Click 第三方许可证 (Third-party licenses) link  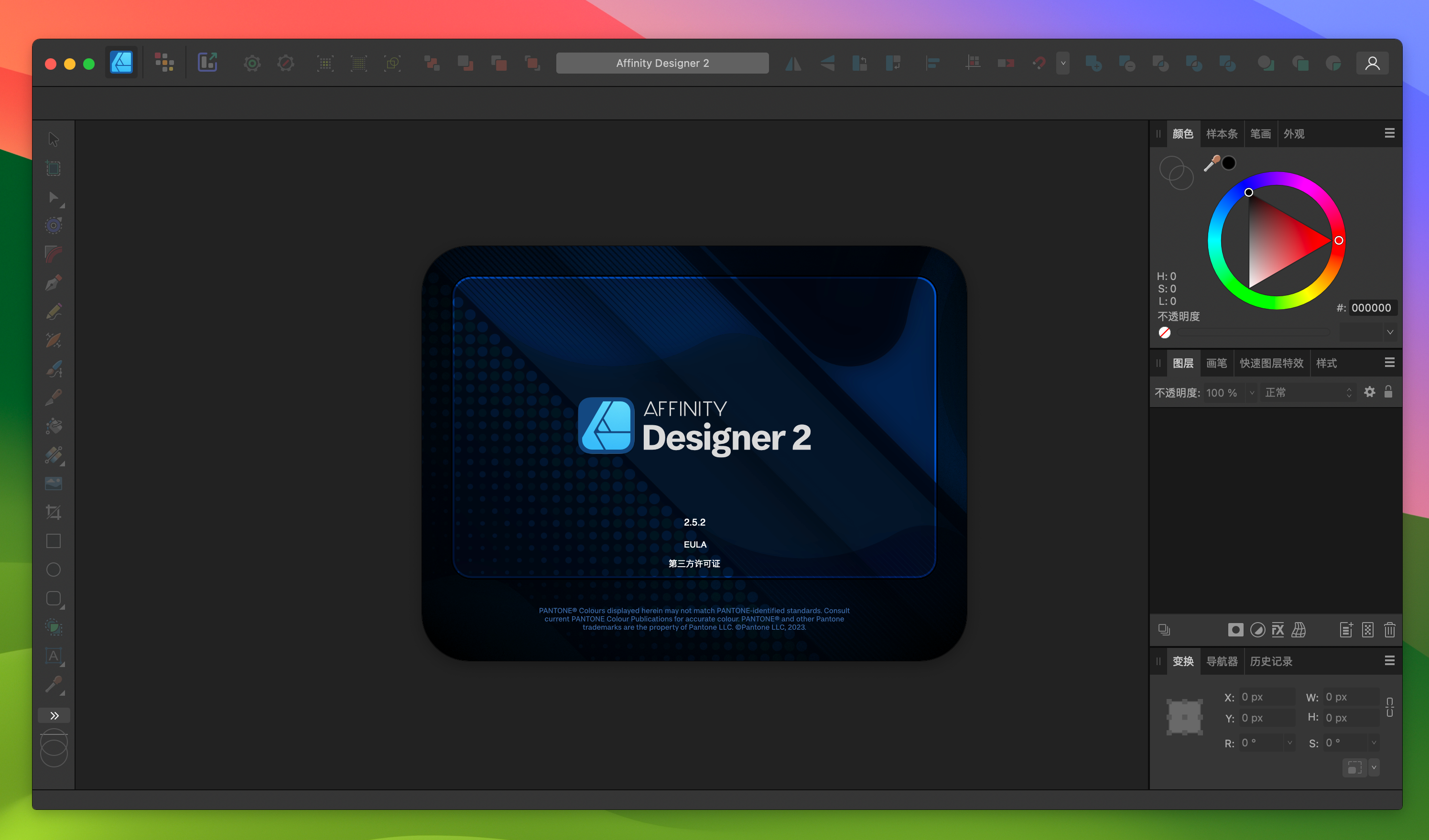click(x=694, y=564)
